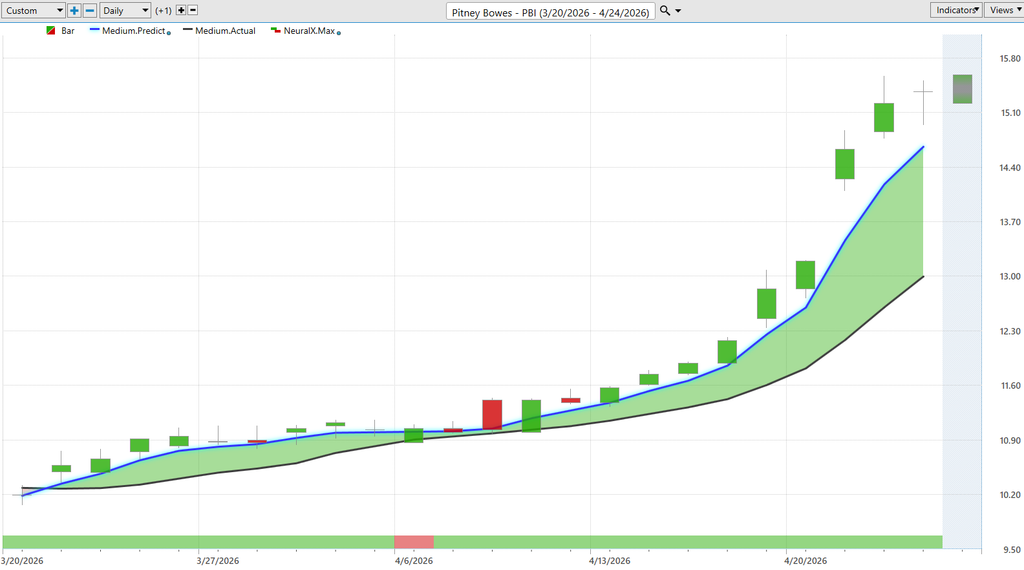Click the large red candlestick bar
The height and width of the screenshot is (570, 1024).
(x=491, y=414)
